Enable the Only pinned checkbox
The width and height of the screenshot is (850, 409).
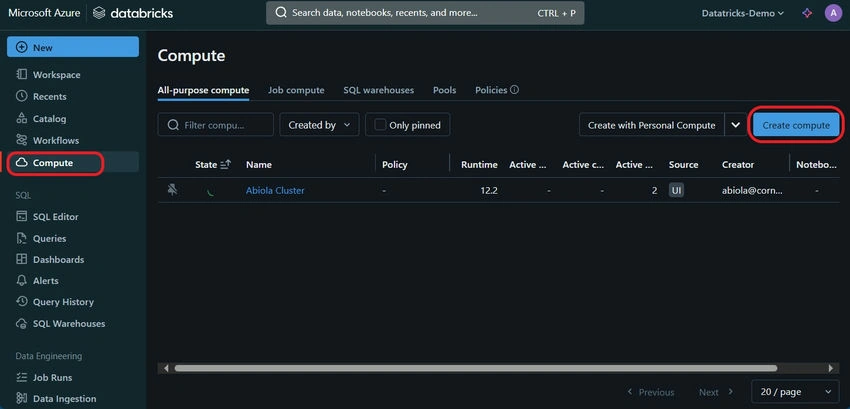coord(380,125)
